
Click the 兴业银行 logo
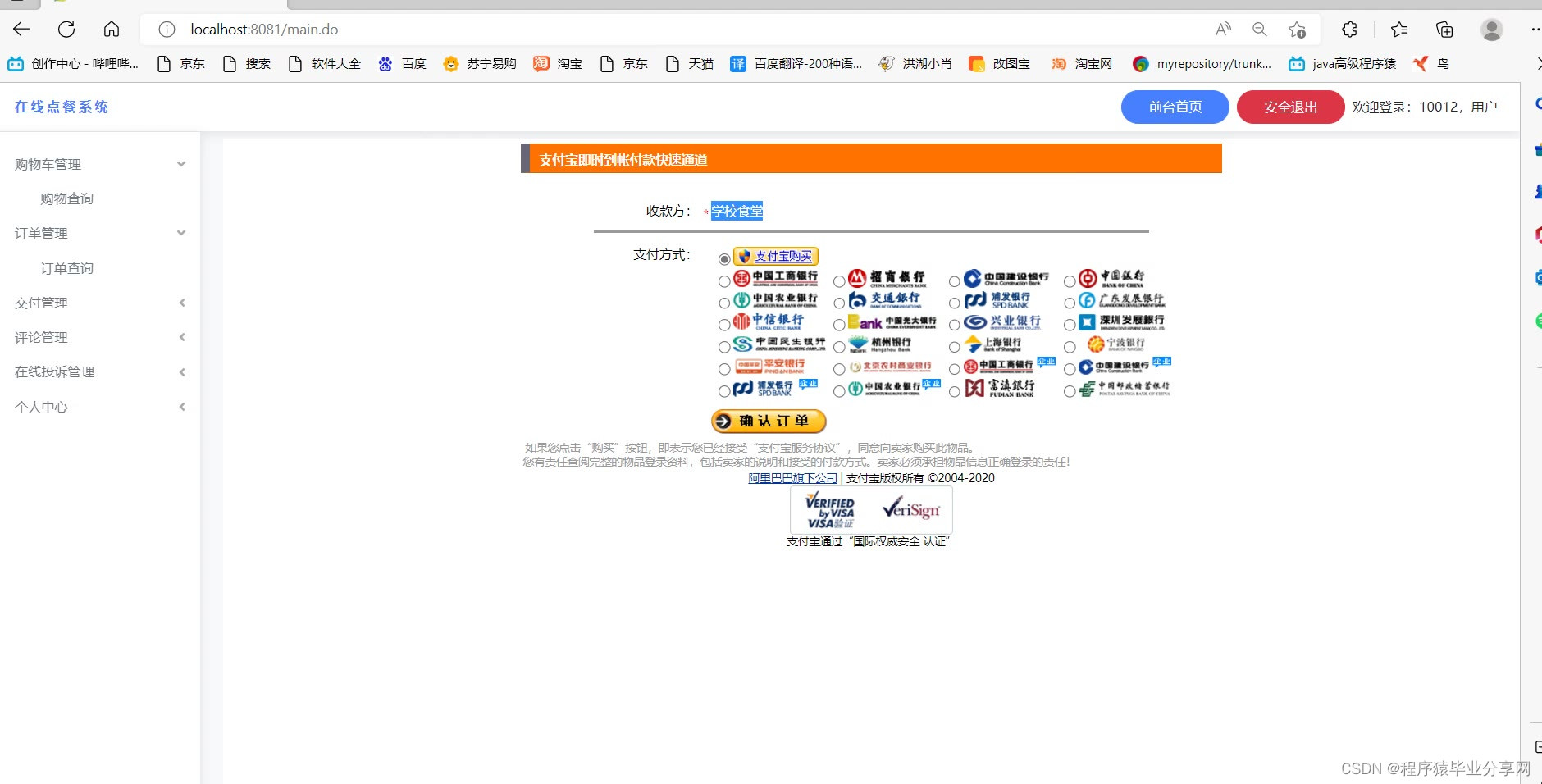[1002, 321]
